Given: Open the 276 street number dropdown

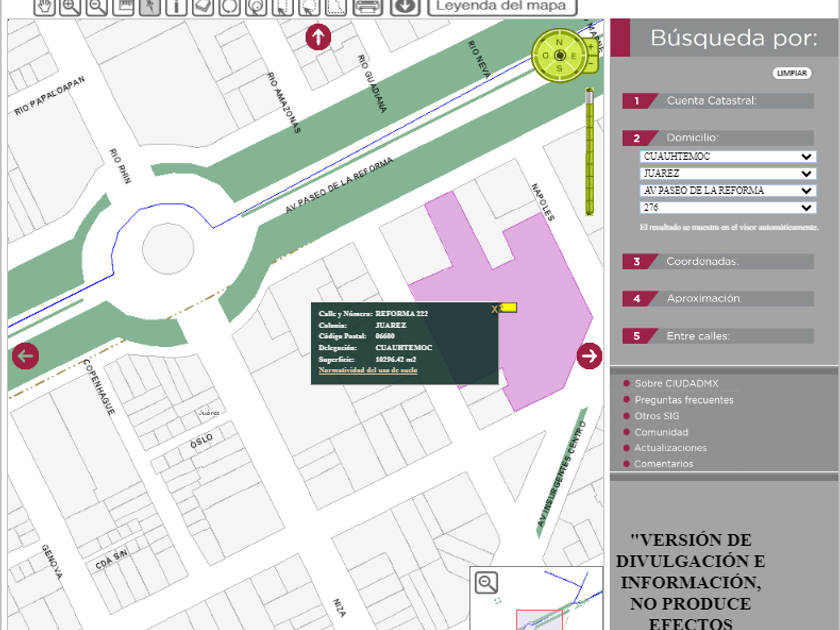Looking at the screenshot, I should coord(728,207).
